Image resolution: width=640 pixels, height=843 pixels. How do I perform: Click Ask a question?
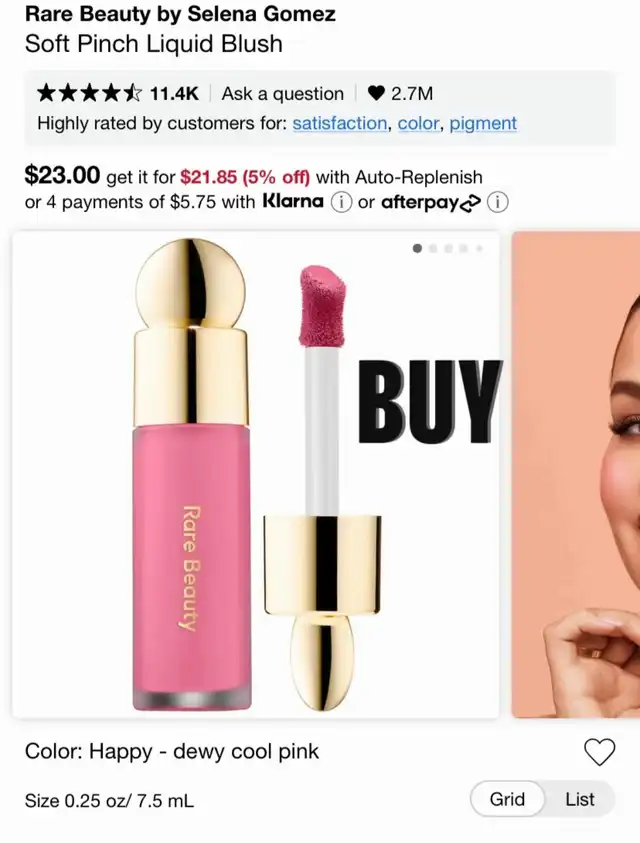click(283, 94)
